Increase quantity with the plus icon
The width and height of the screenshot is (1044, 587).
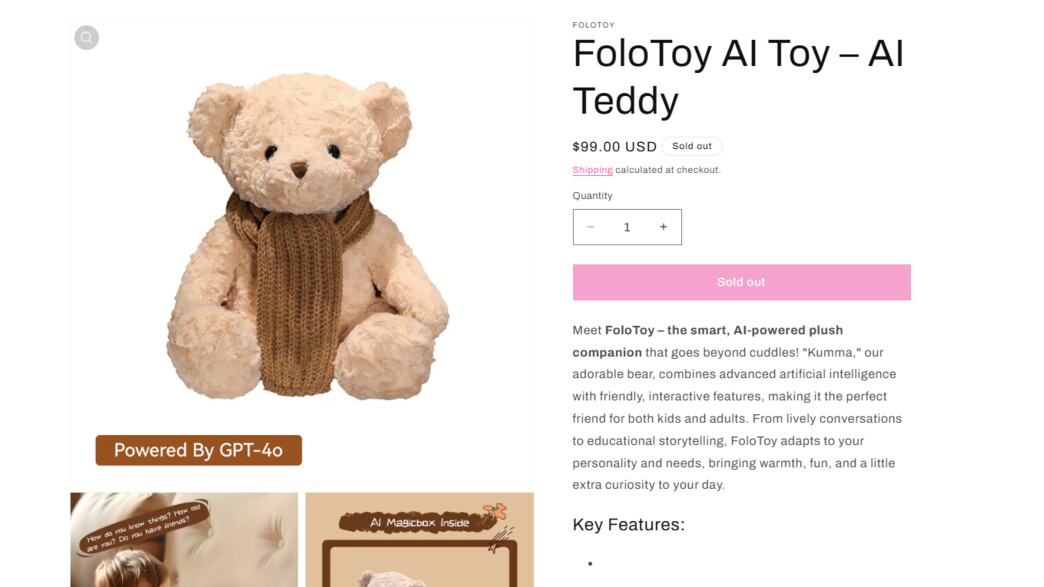(x=663, y=227)
